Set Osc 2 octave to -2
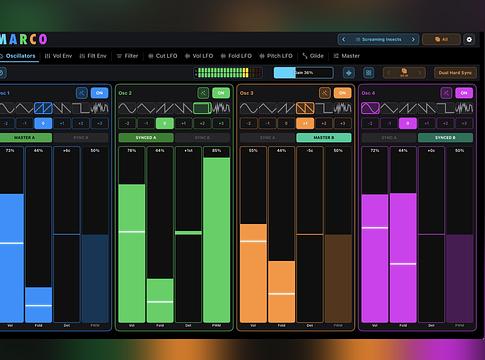Image resolution: width=485 pixels, height=360 pixels. [x=127, y=124]
